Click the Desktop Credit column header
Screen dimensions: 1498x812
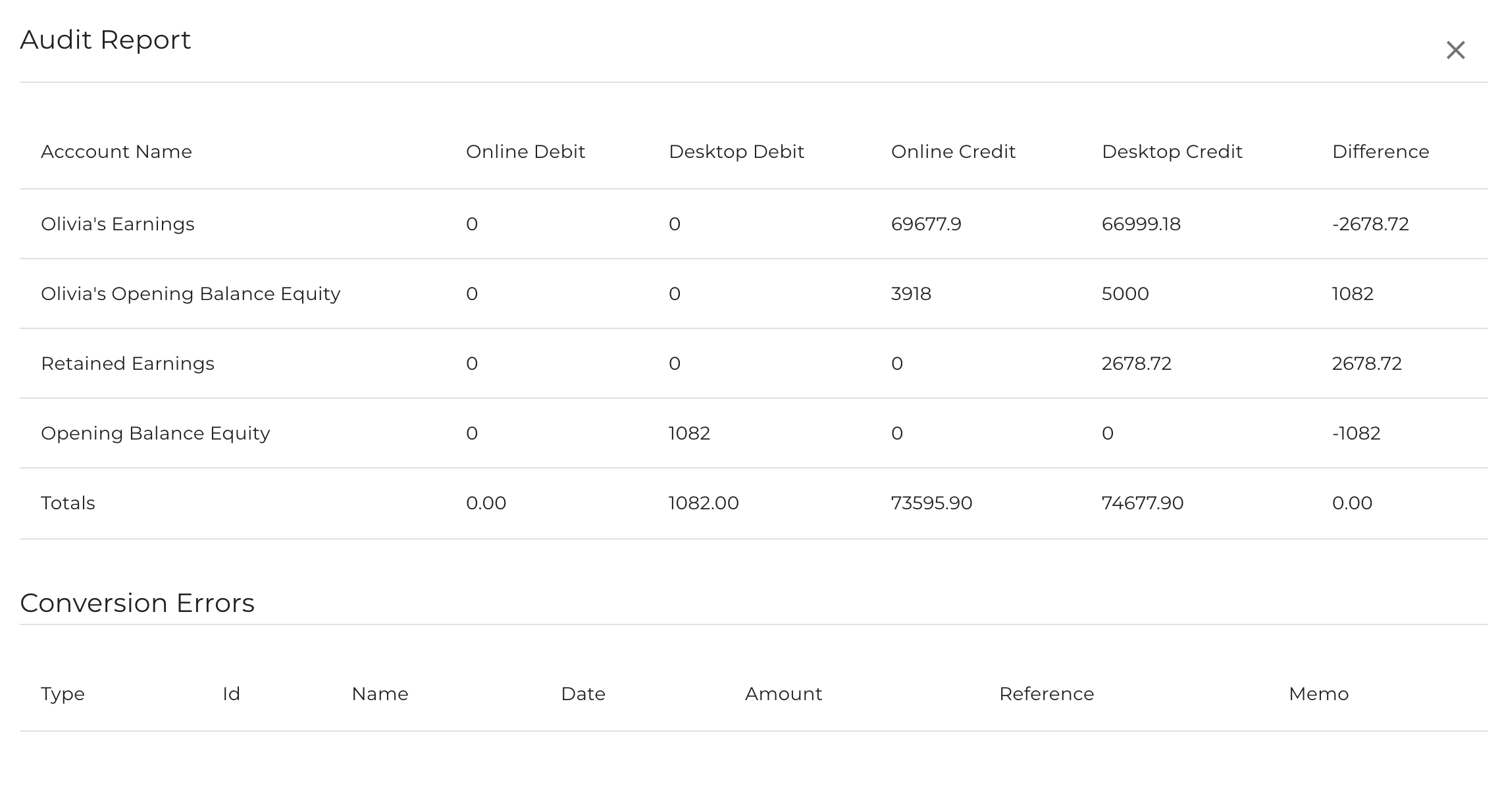1172,152
